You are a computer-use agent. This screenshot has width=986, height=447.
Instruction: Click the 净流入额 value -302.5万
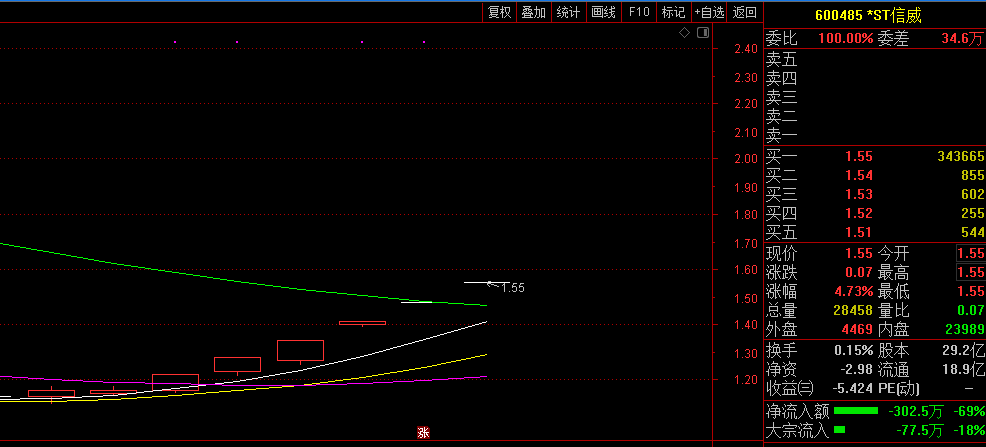tap(916, 412)
